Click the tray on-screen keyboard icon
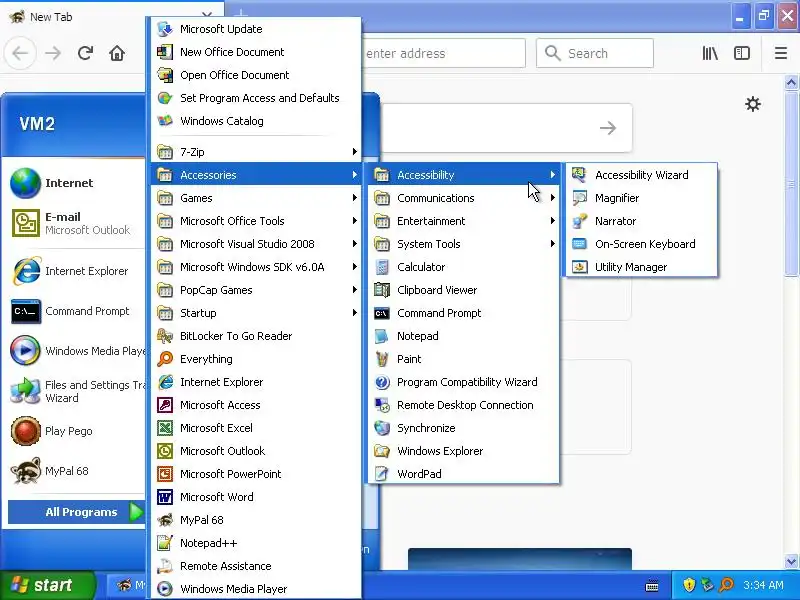Screen dimensions: 800x600 pyautogui.click(x=652, y=585)
